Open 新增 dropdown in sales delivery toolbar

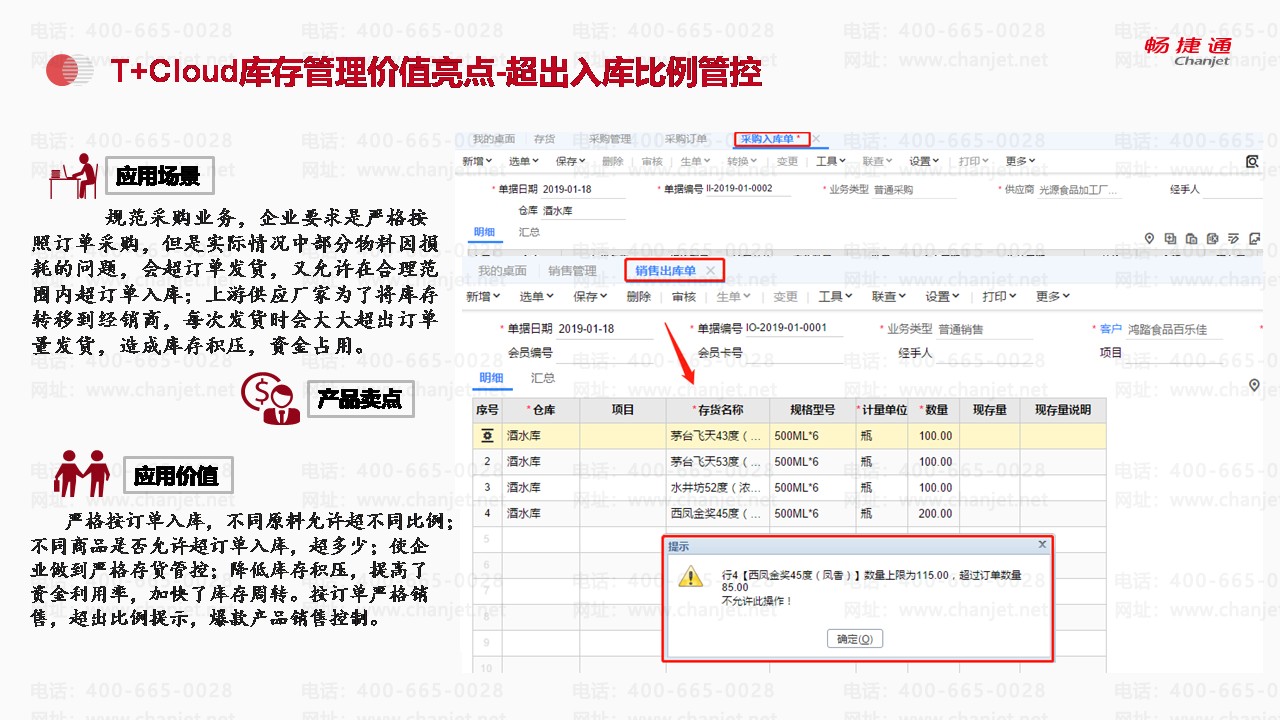(484, 297)
